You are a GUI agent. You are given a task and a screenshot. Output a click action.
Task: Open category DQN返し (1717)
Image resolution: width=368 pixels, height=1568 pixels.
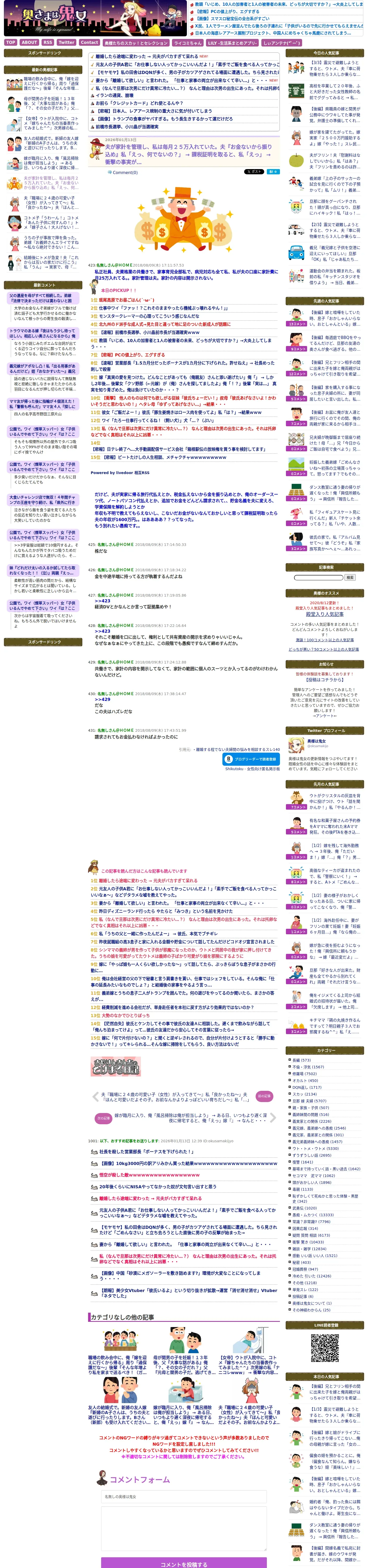click(x=307, y=1087)
